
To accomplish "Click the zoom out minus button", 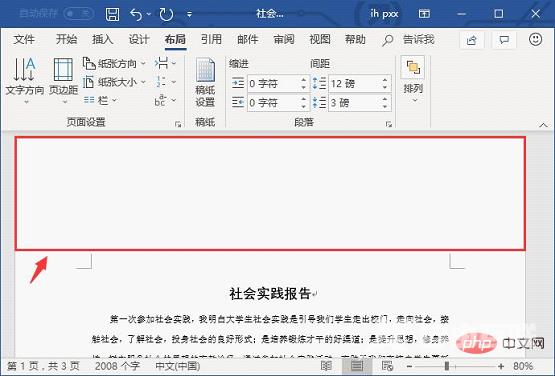I will pos(409,366).
